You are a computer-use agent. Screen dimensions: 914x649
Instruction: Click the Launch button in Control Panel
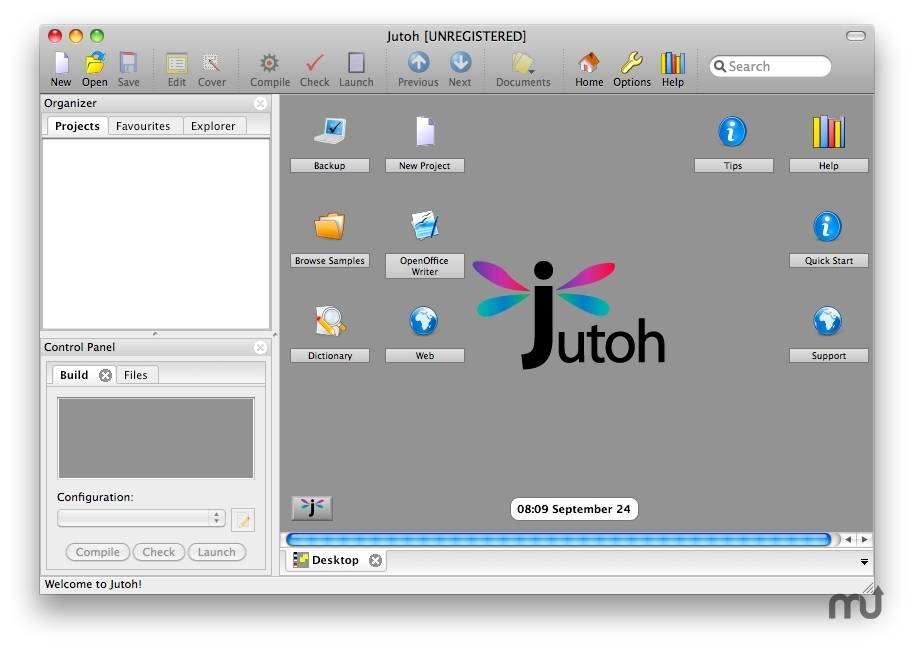(x=217, y=552)
